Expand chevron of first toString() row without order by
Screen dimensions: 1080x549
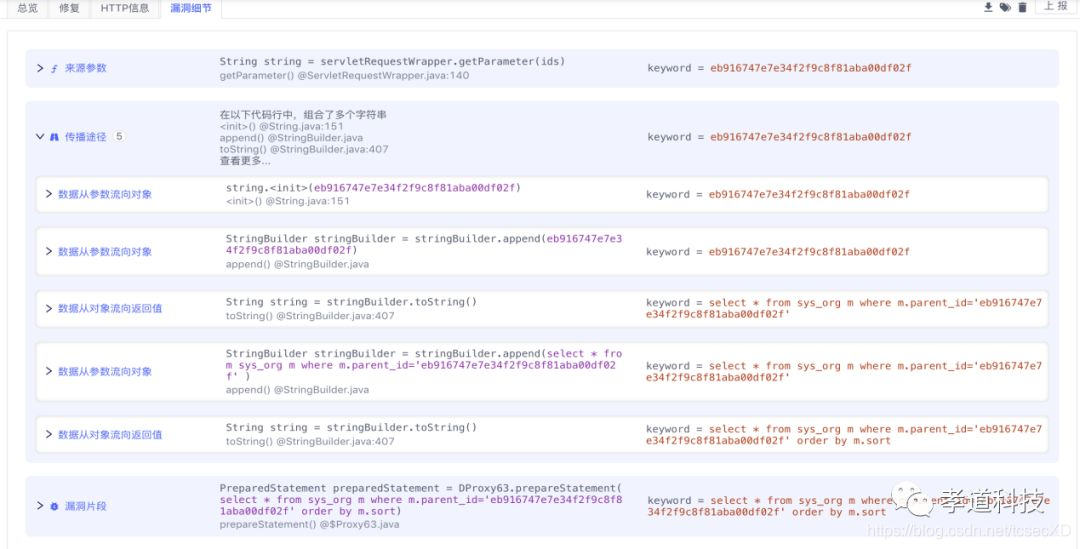click(49, 309)
